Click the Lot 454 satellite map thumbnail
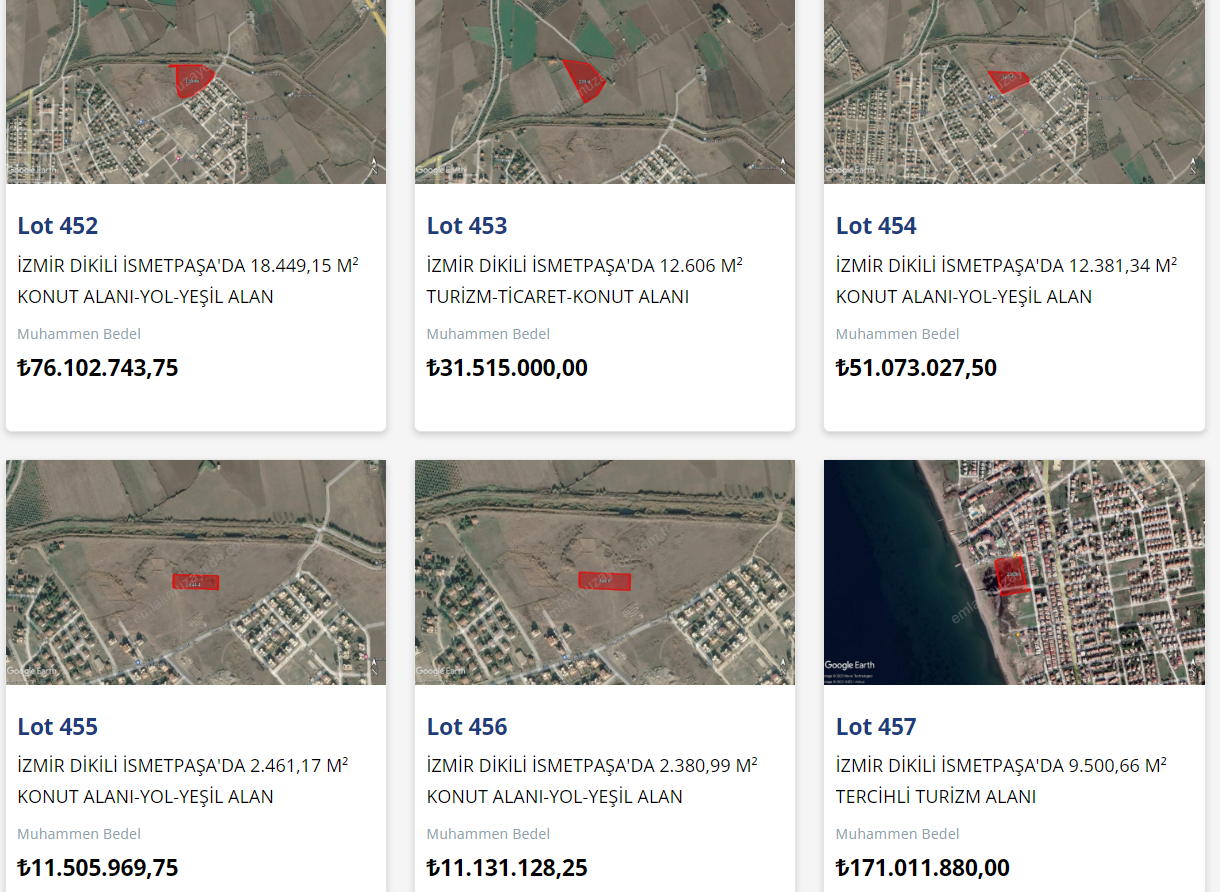 click(1014, 92)
